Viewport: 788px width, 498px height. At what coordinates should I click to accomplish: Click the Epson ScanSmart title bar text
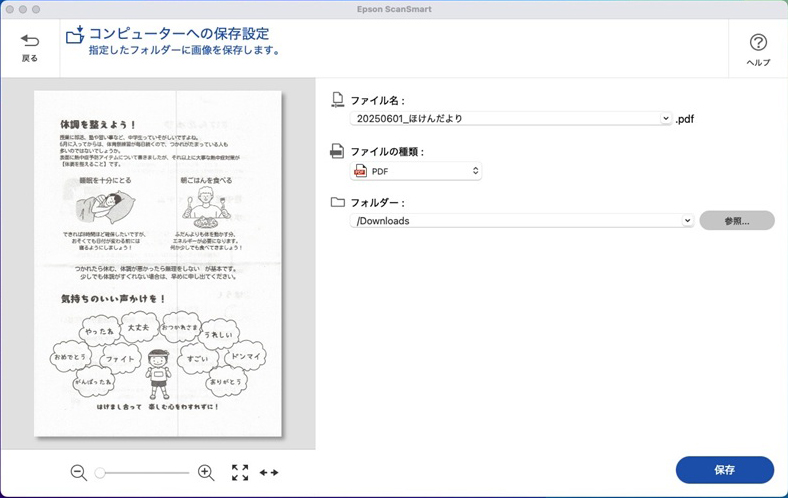coord(394,9)
